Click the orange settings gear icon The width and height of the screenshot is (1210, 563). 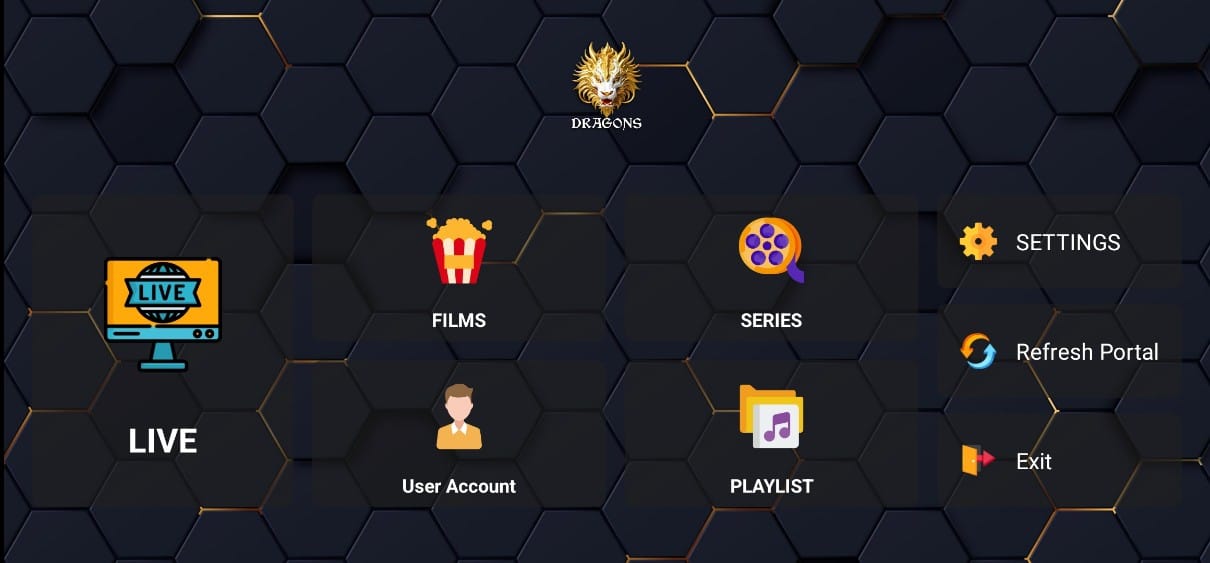[978, 242]
